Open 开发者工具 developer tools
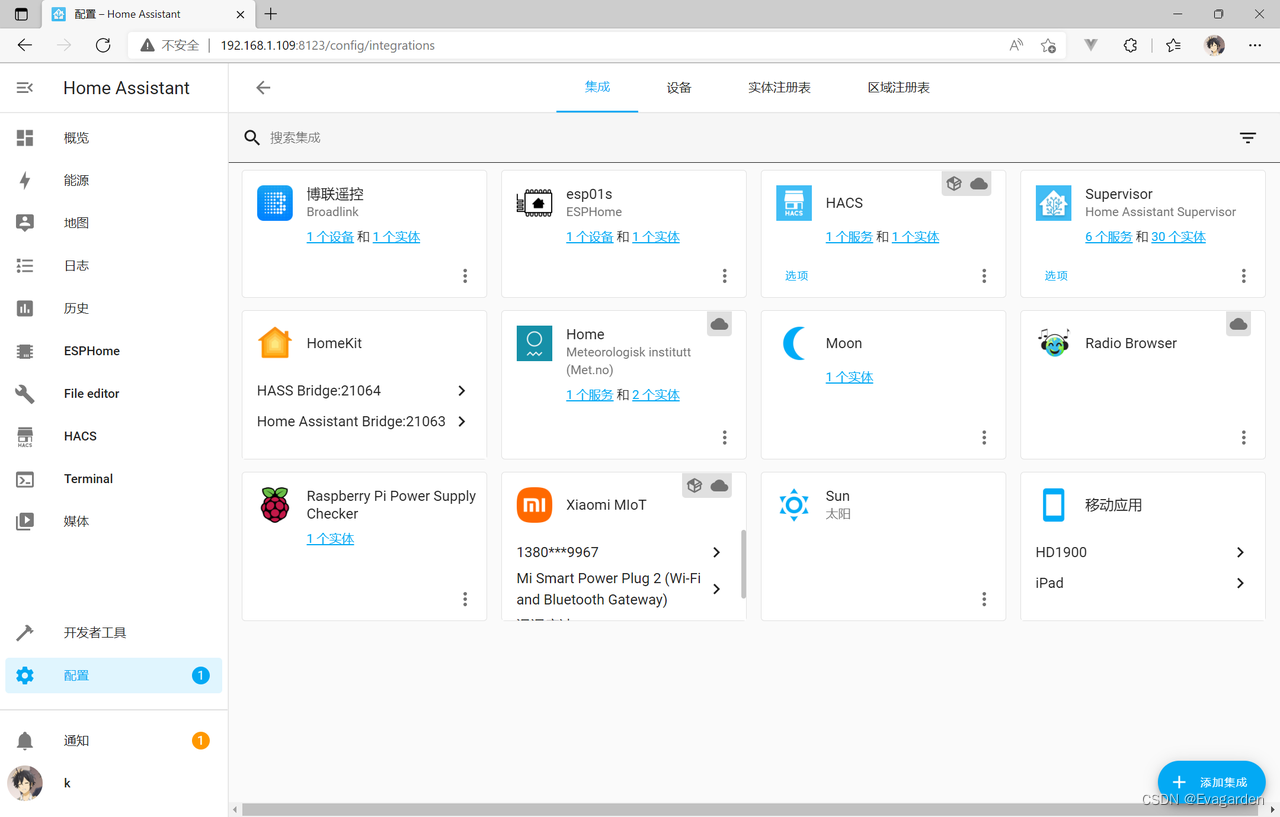The width and height of the screenshot is (1280, 817). [114, 633]
